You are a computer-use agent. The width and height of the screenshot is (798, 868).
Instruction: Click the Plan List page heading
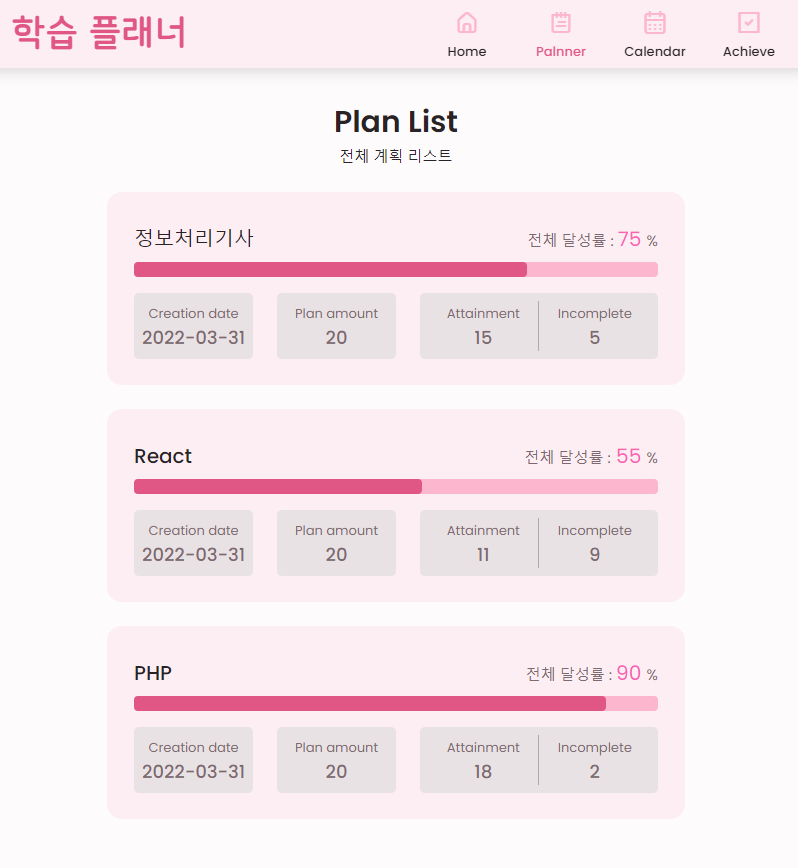tap(396, 121)
